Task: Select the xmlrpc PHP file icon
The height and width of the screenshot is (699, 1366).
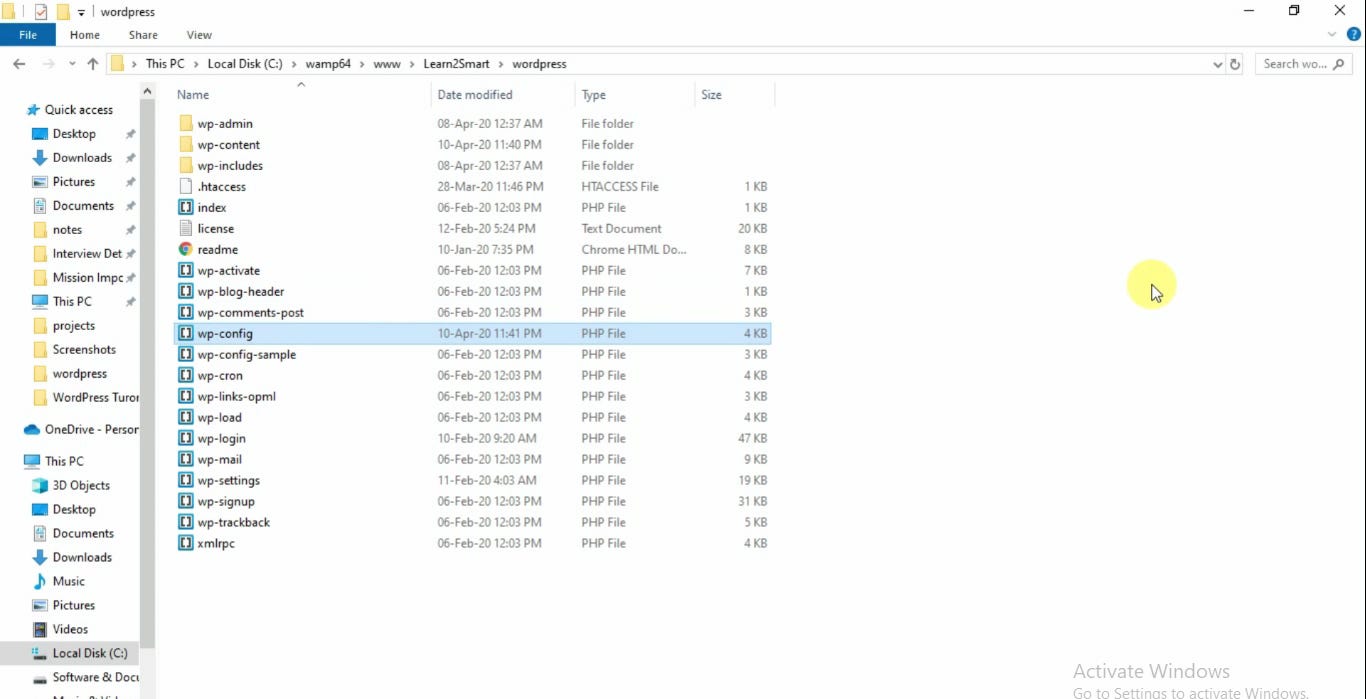Action: pyautogui.click(x=185, y=544)
